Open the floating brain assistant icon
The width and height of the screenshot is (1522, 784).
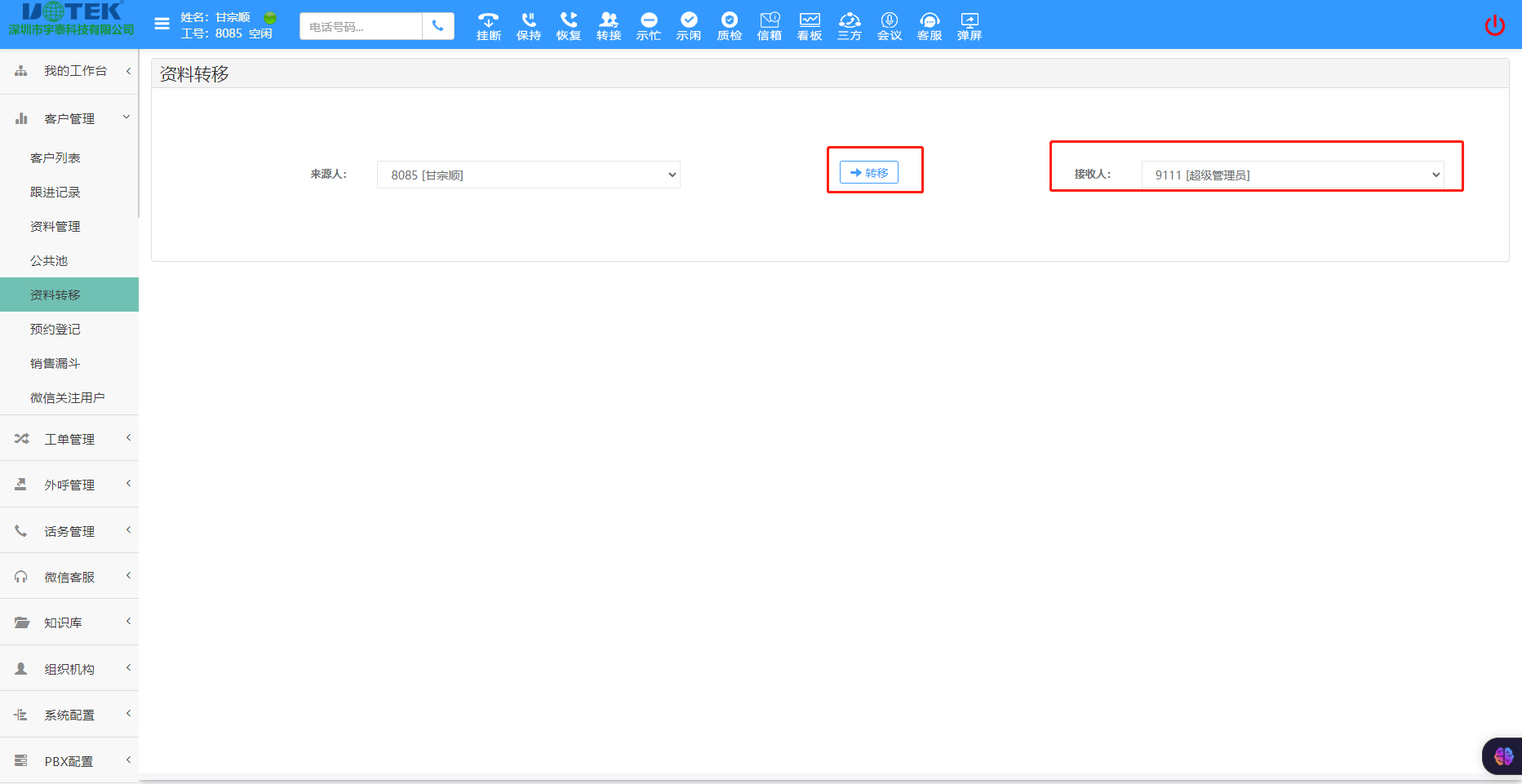coord(1503,756)
